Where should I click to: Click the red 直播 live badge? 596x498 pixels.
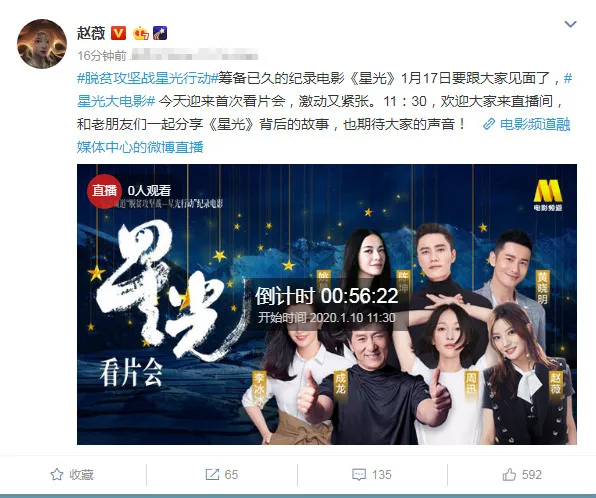pyautogui.click(x=105, y=191)
